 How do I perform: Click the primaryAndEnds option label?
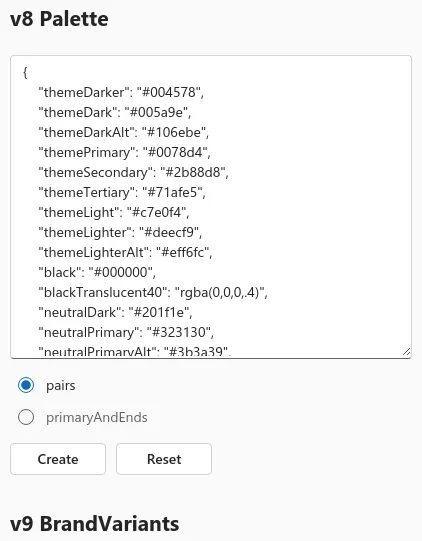point(97,417)
